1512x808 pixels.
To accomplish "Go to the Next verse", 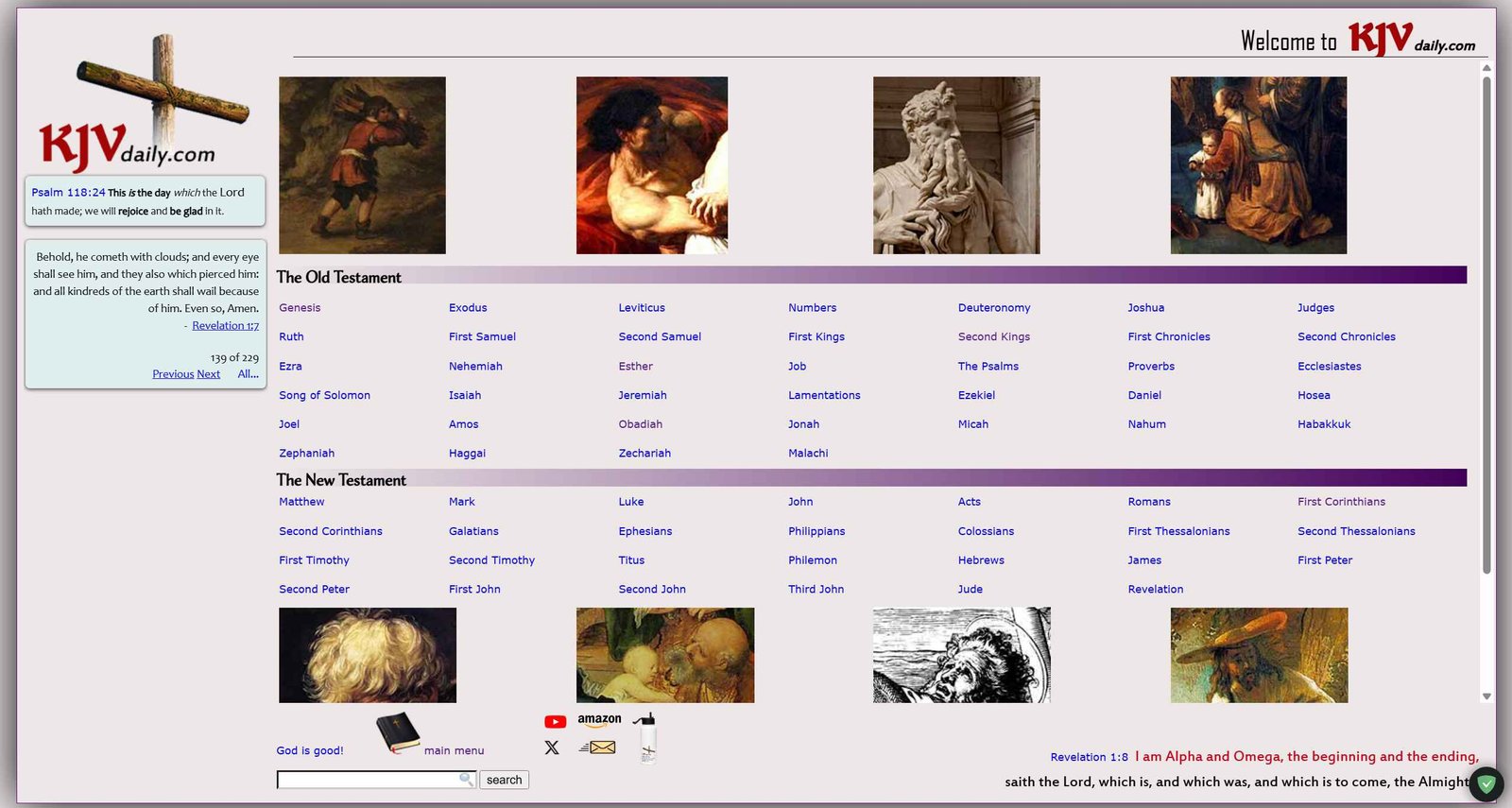I will tap(209, 374).
